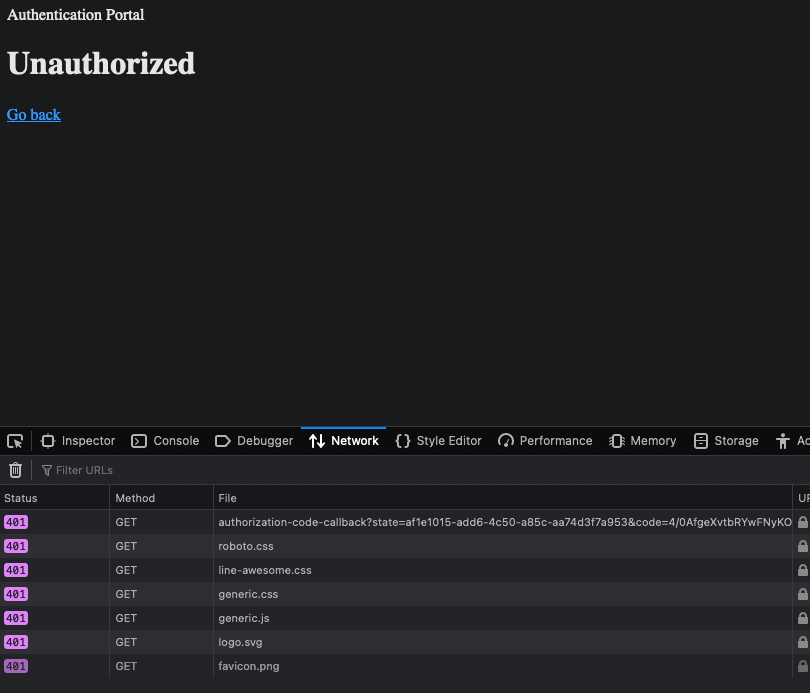Open the Console tab
The height and width of the screenshot is (693, 810).
click(164, 440)
